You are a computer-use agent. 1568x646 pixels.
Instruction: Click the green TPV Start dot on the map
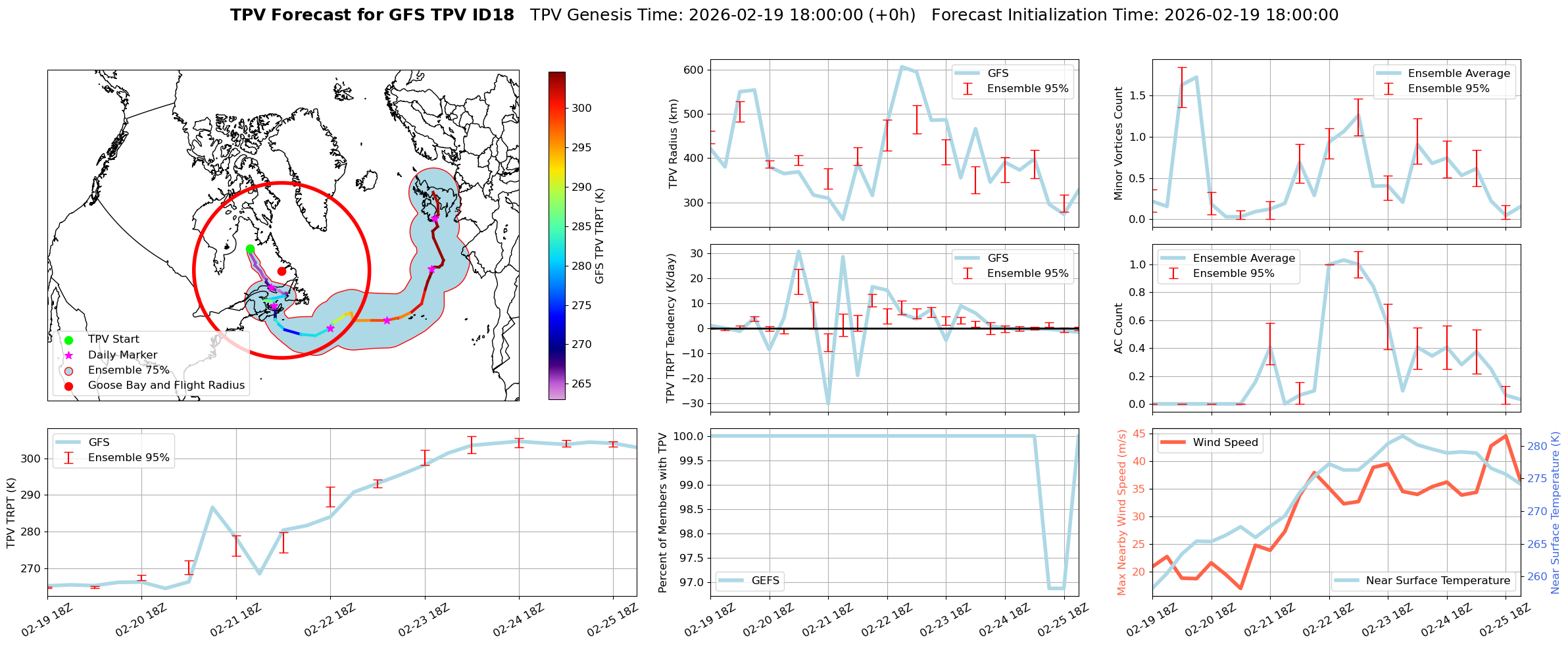point(250,249)
